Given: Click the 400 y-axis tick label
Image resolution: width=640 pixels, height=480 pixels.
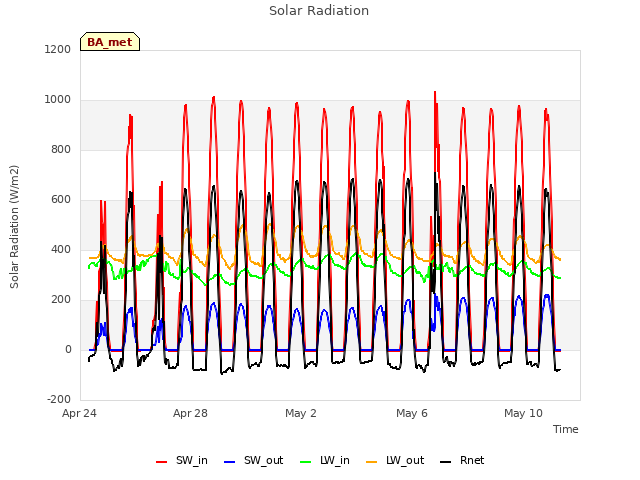Looking at the screenshot, I should tap(61, 249).
